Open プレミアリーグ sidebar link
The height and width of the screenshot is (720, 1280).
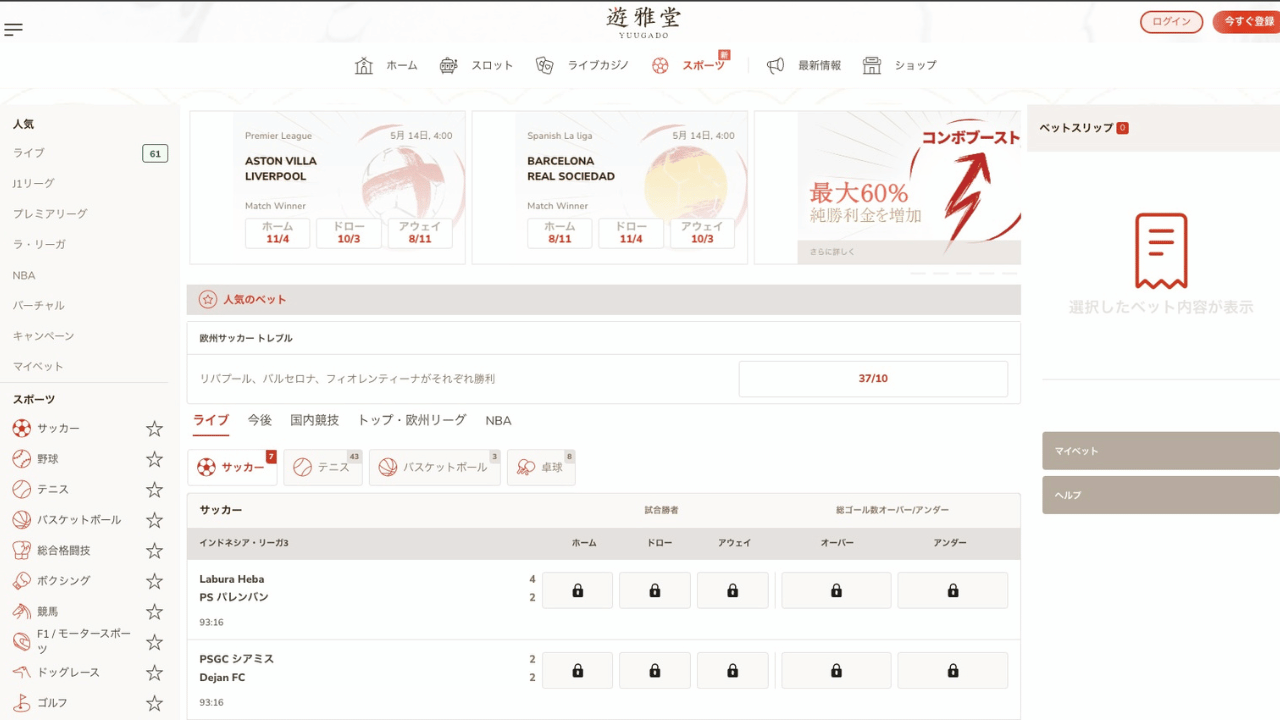click(50, 214)
